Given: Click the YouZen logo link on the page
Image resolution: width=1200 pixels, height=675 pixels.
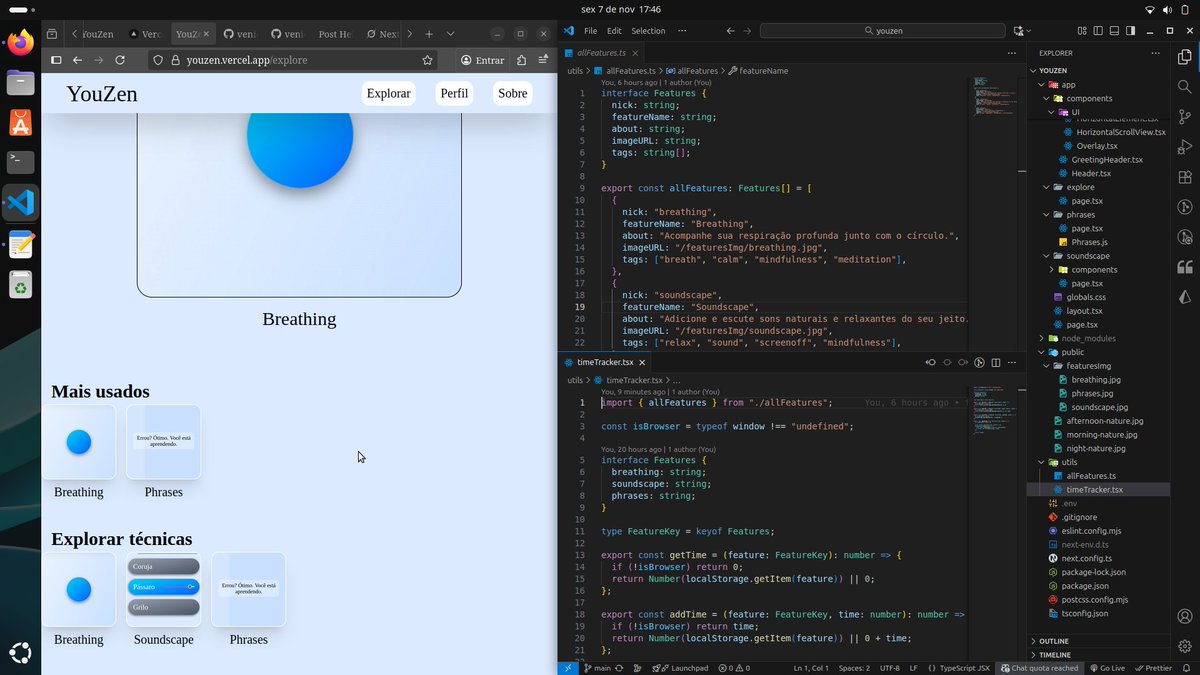Looking at the screenshot, I should tap(102, 94).
